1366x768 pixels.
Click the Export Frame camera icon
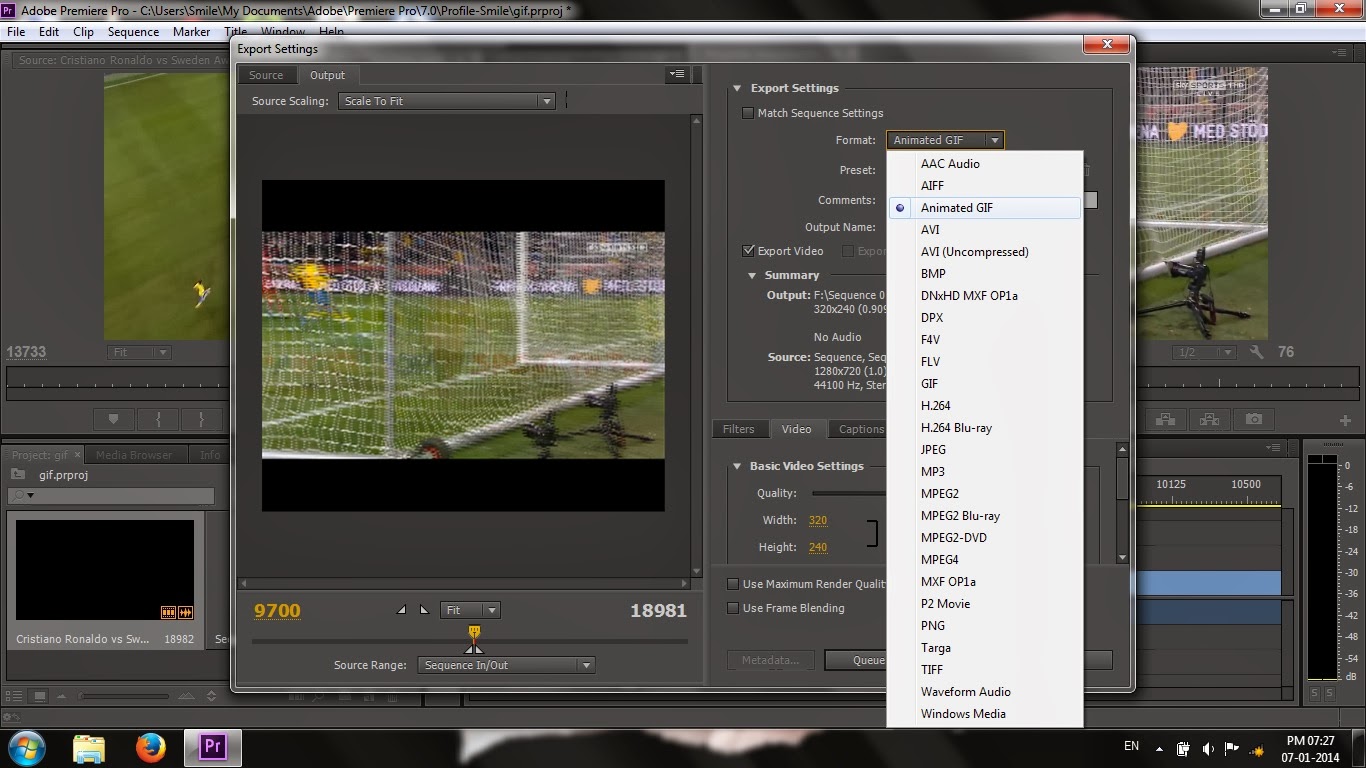pos(1254,419)
